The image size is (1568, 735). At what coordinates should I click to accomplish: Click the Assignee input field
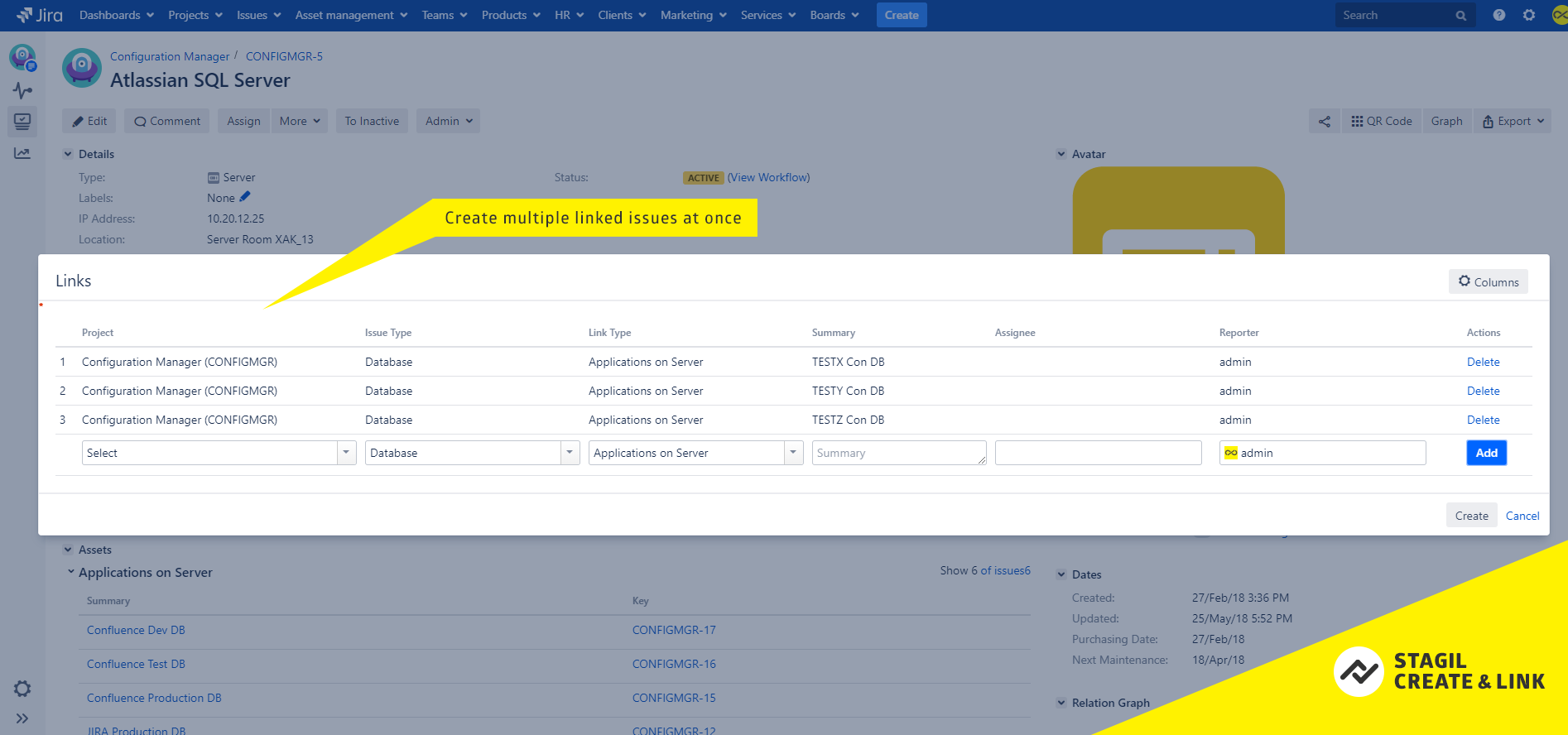[x=1098, y=453]
